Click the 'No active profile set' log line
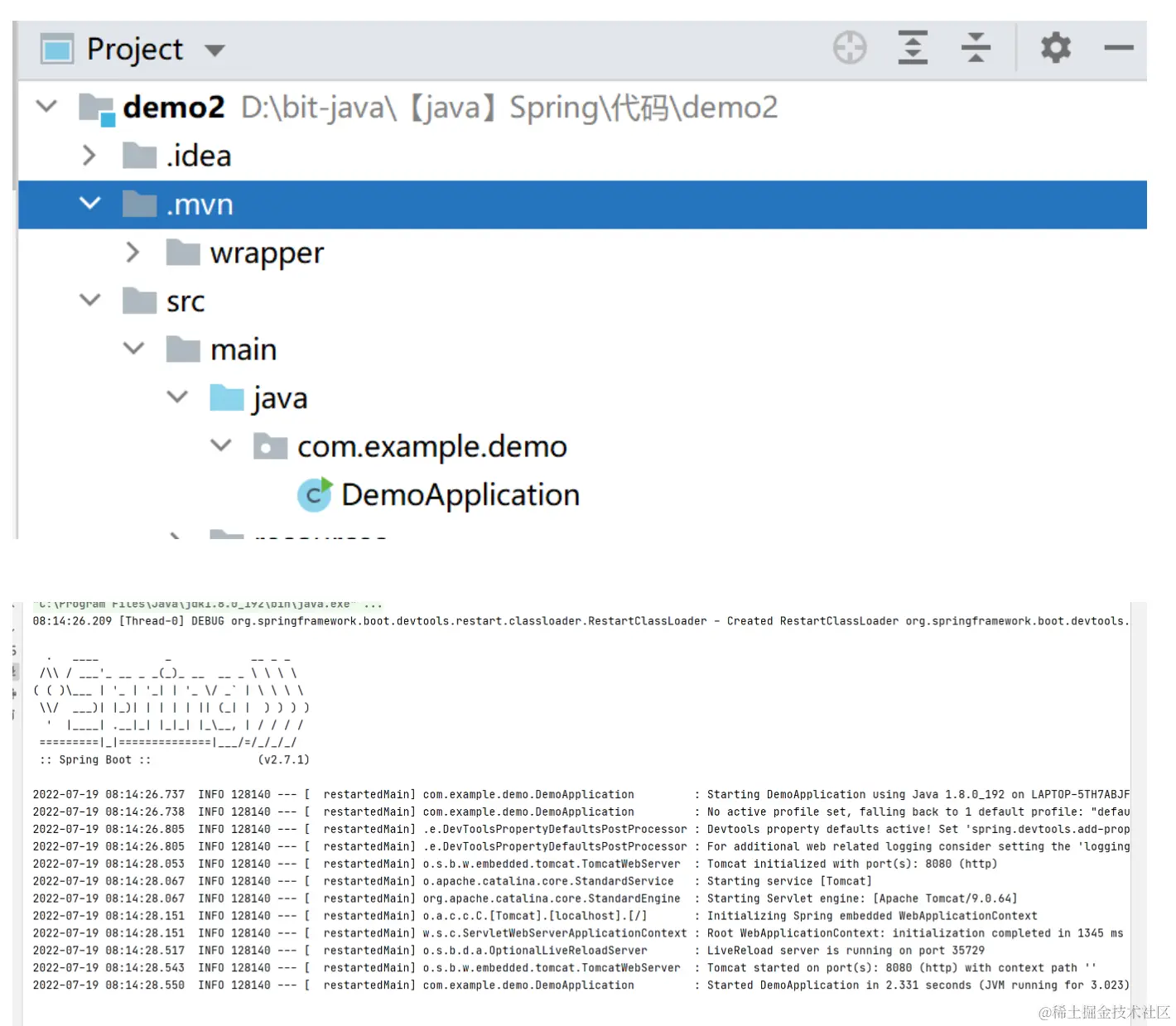1176x1026 pixels. coord(581,812)
